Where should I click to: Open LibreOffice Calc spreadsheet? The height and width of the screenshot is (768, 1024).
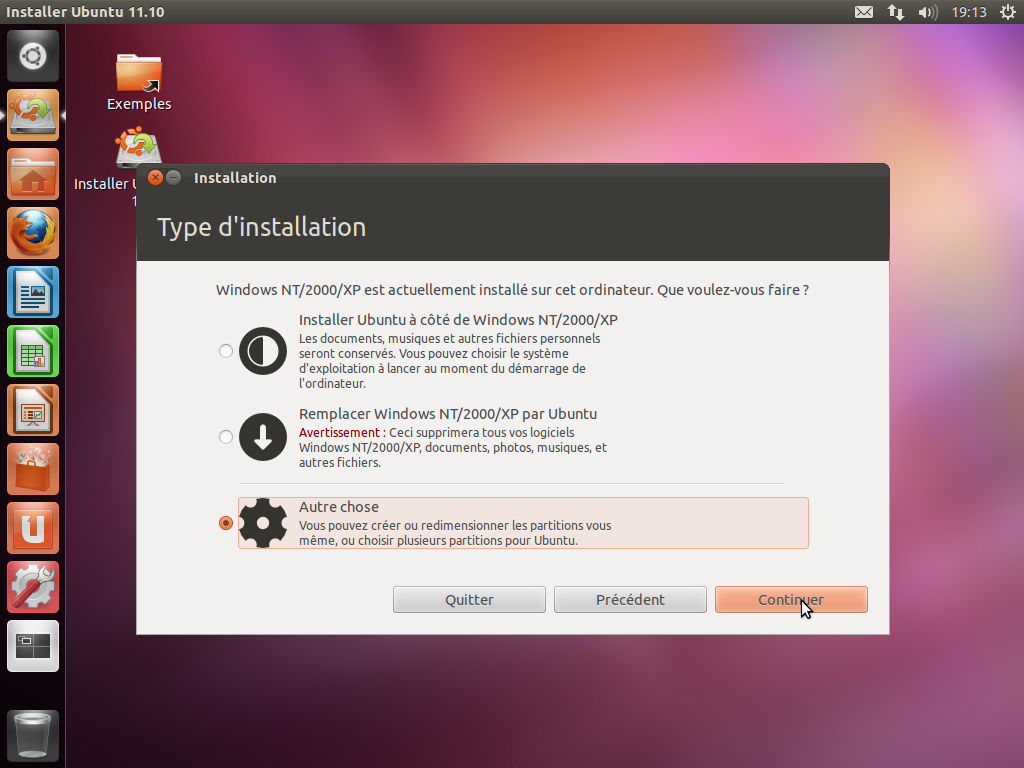(33, 351)
